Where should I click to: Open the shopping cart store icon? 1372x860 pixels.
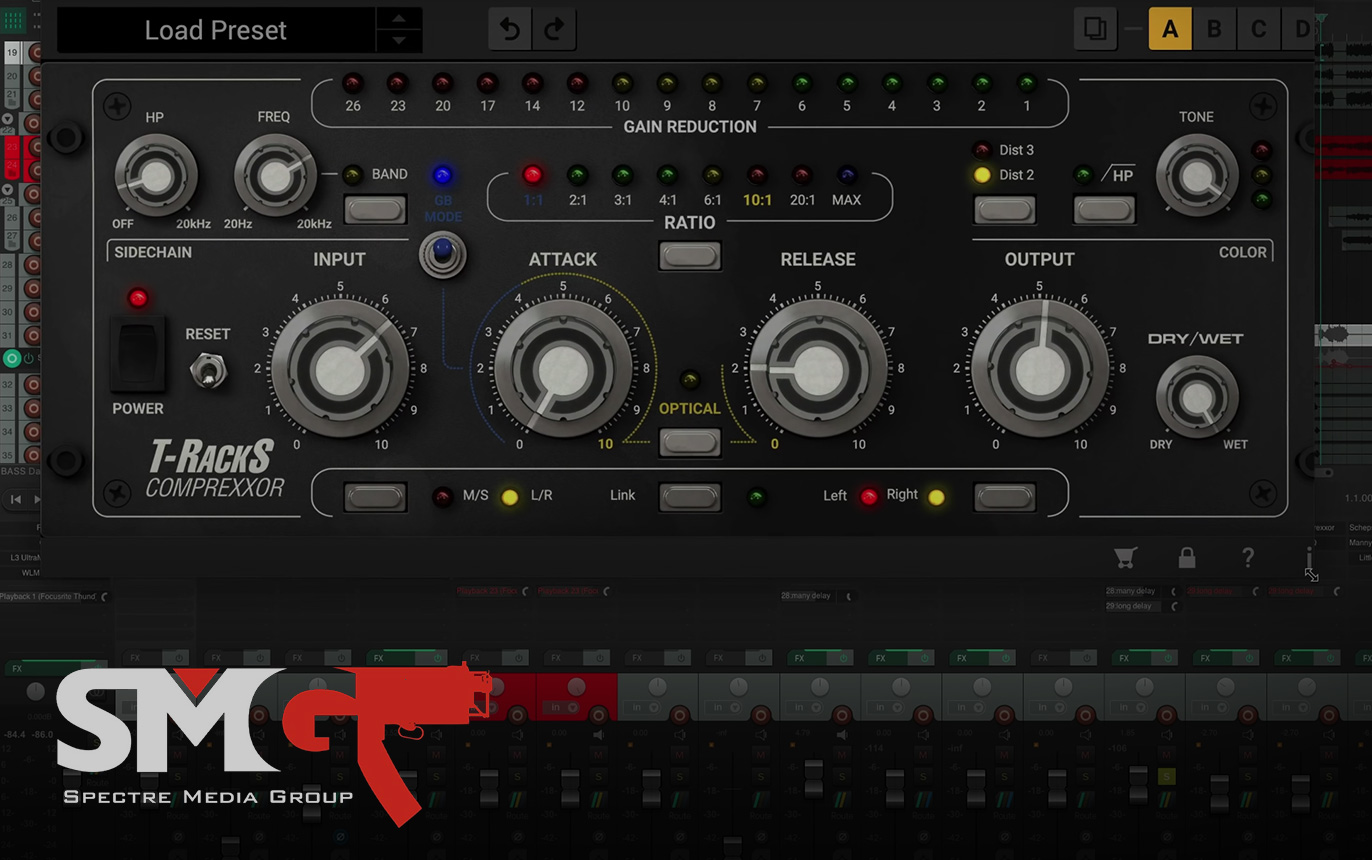pyautogui.click(x=1126, y=558)
